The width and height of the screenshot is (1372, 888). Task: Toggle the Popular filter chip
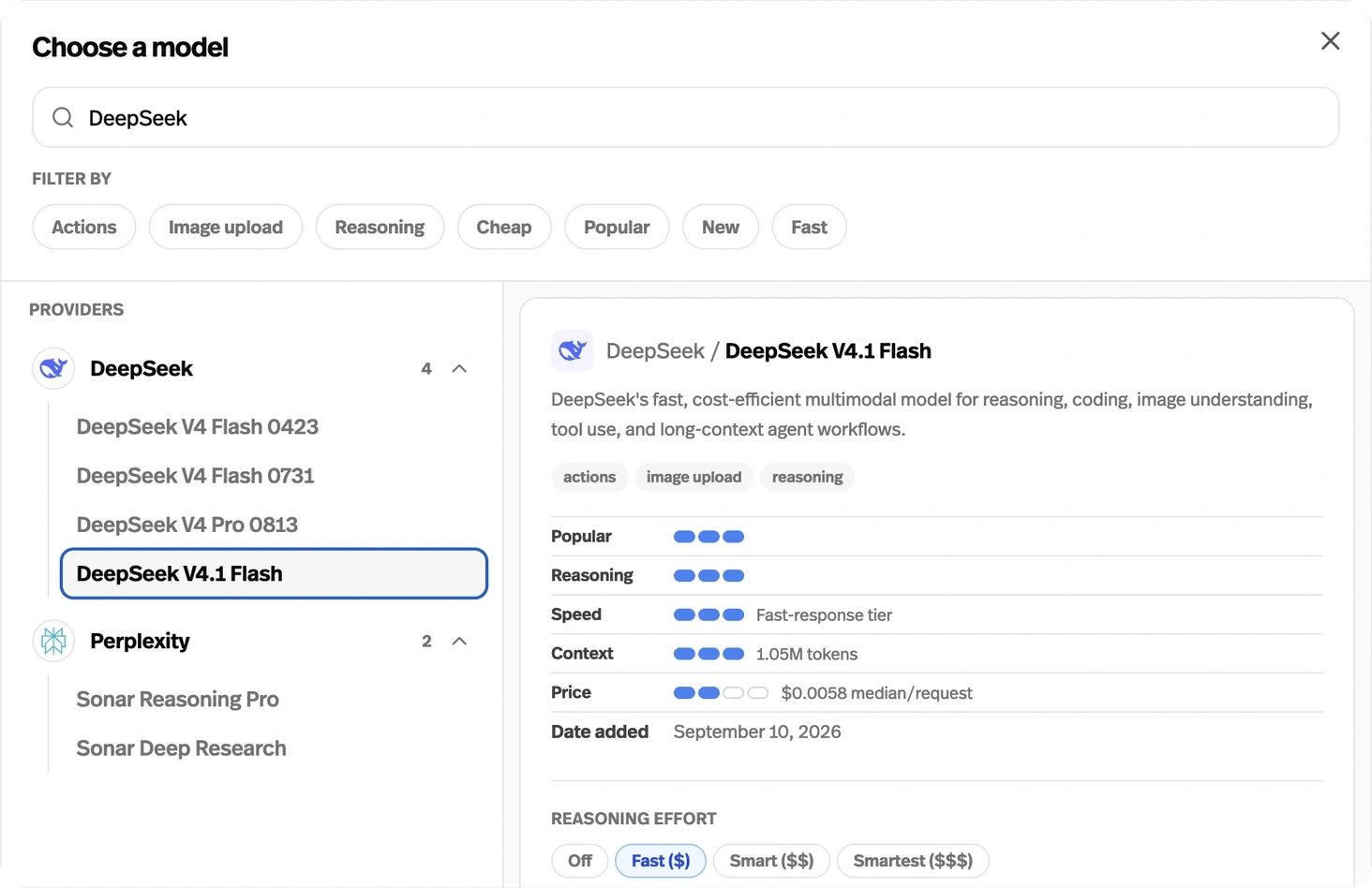(617, 227)
